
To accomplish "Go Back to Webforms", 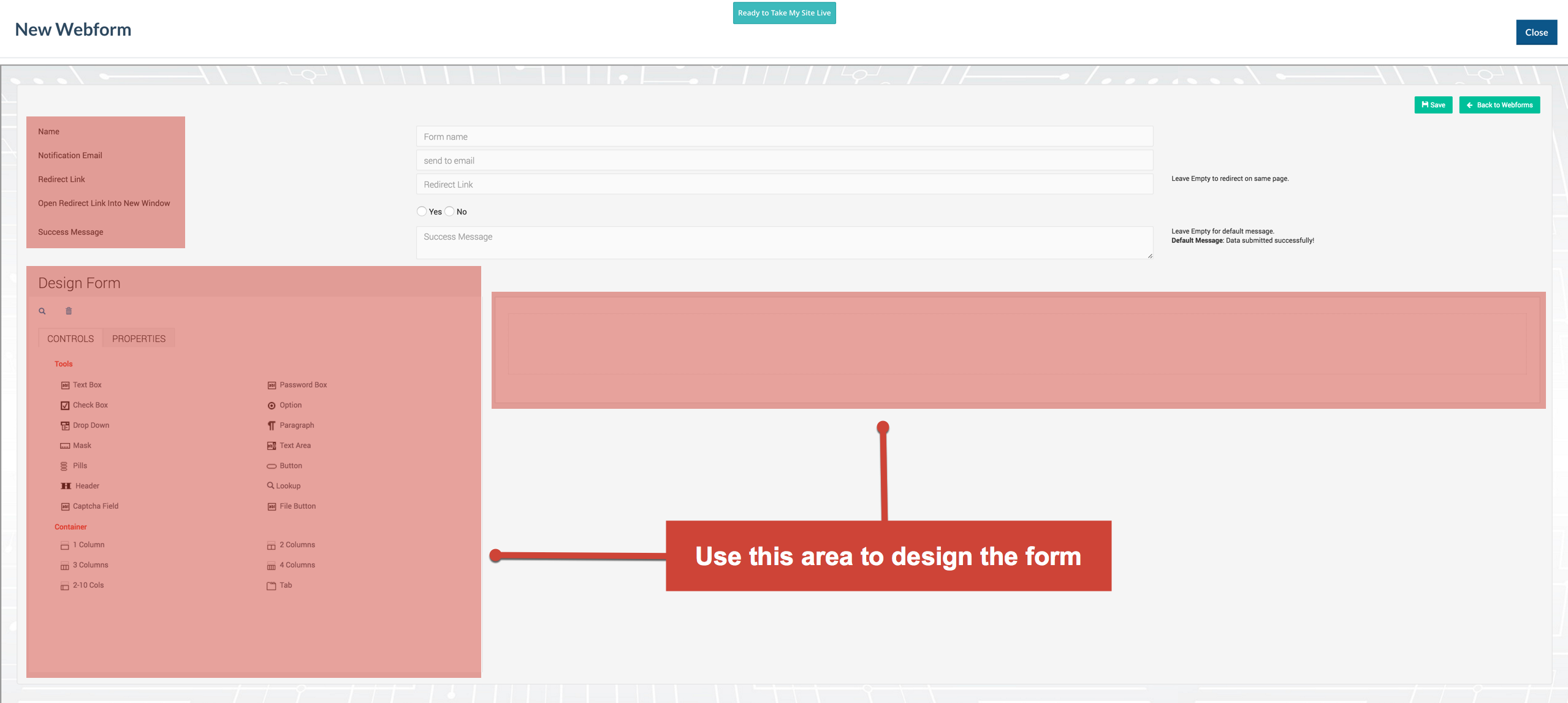I will pyautogui.click(x=1499, y=105).
